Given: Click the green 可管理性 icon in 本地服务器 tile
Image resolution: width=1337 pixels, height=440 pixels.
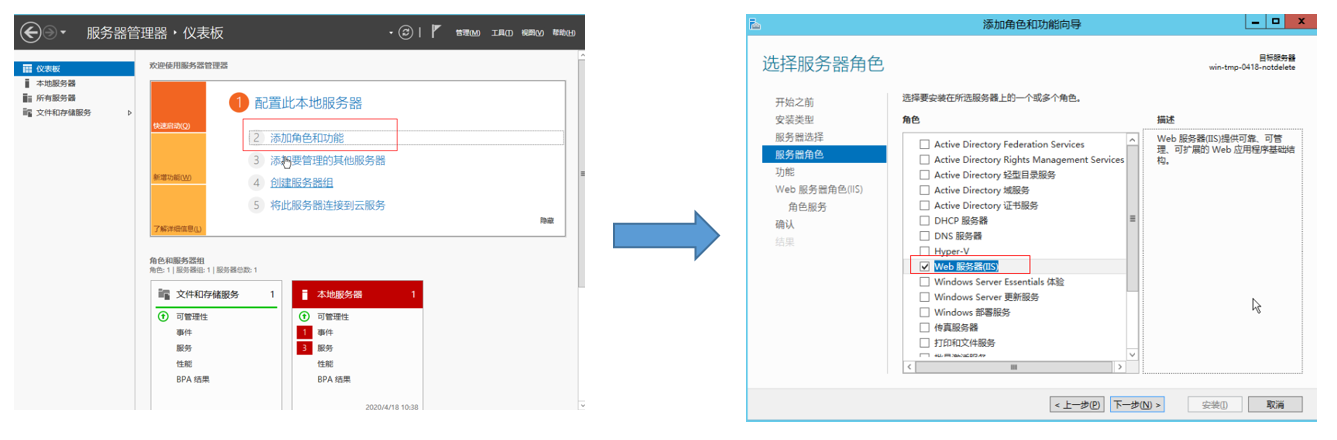Looking at the screenshot, I should click(x=304, y=316).
